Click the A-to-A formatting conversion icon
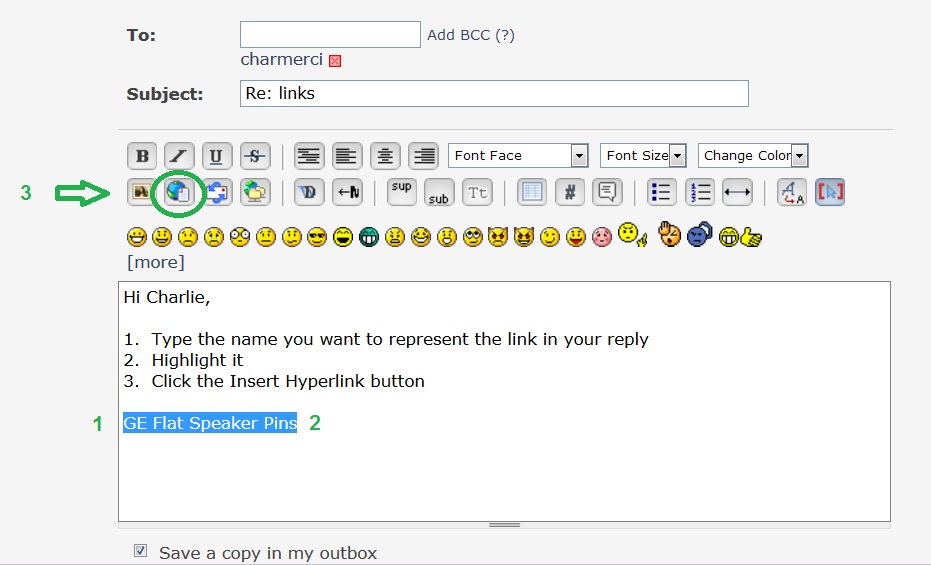Screen dimensions: 931x565 tap(791, 192)
